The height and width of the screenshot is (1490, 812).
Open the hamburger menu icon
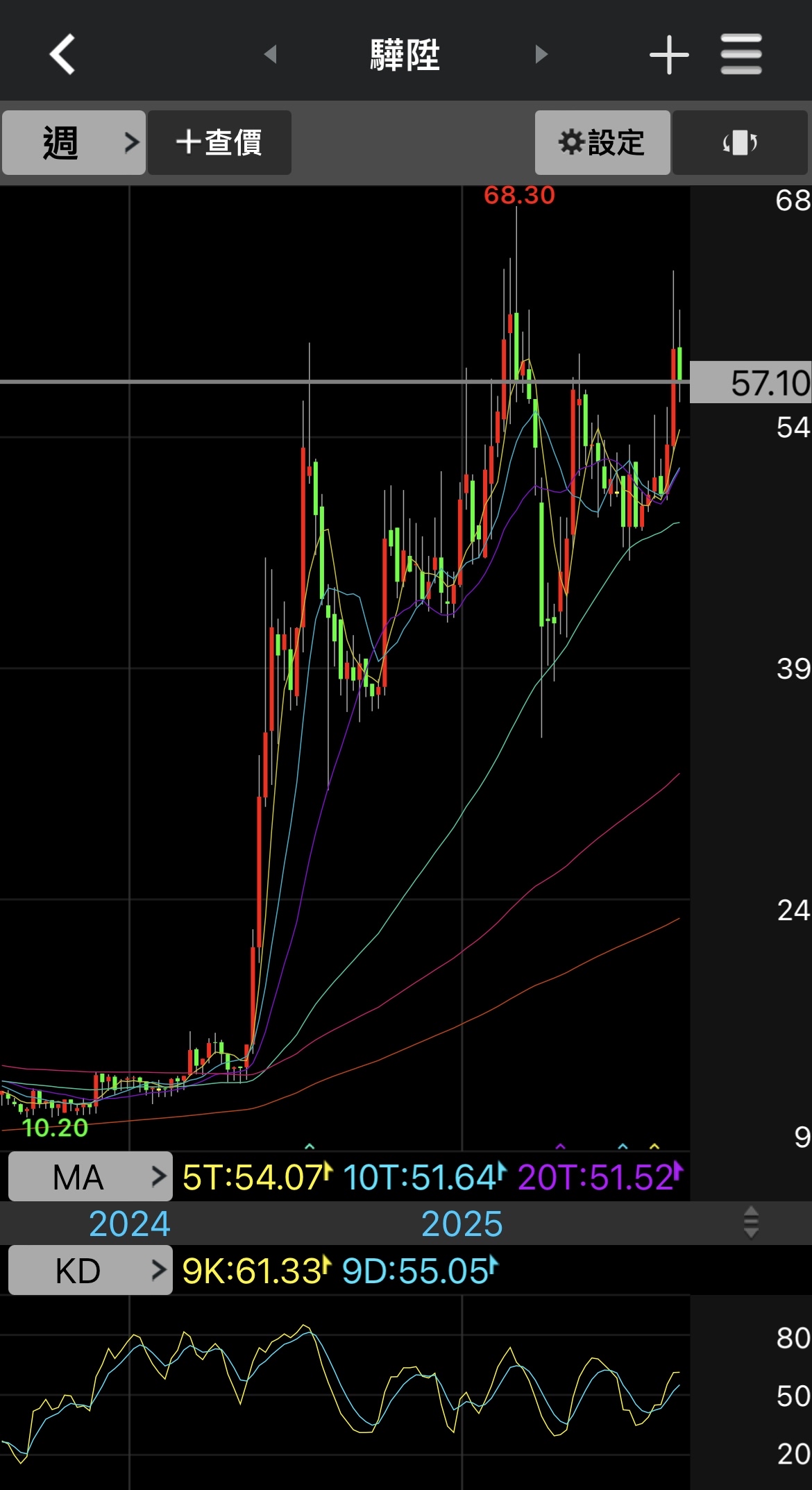click(x=741, y=54)
